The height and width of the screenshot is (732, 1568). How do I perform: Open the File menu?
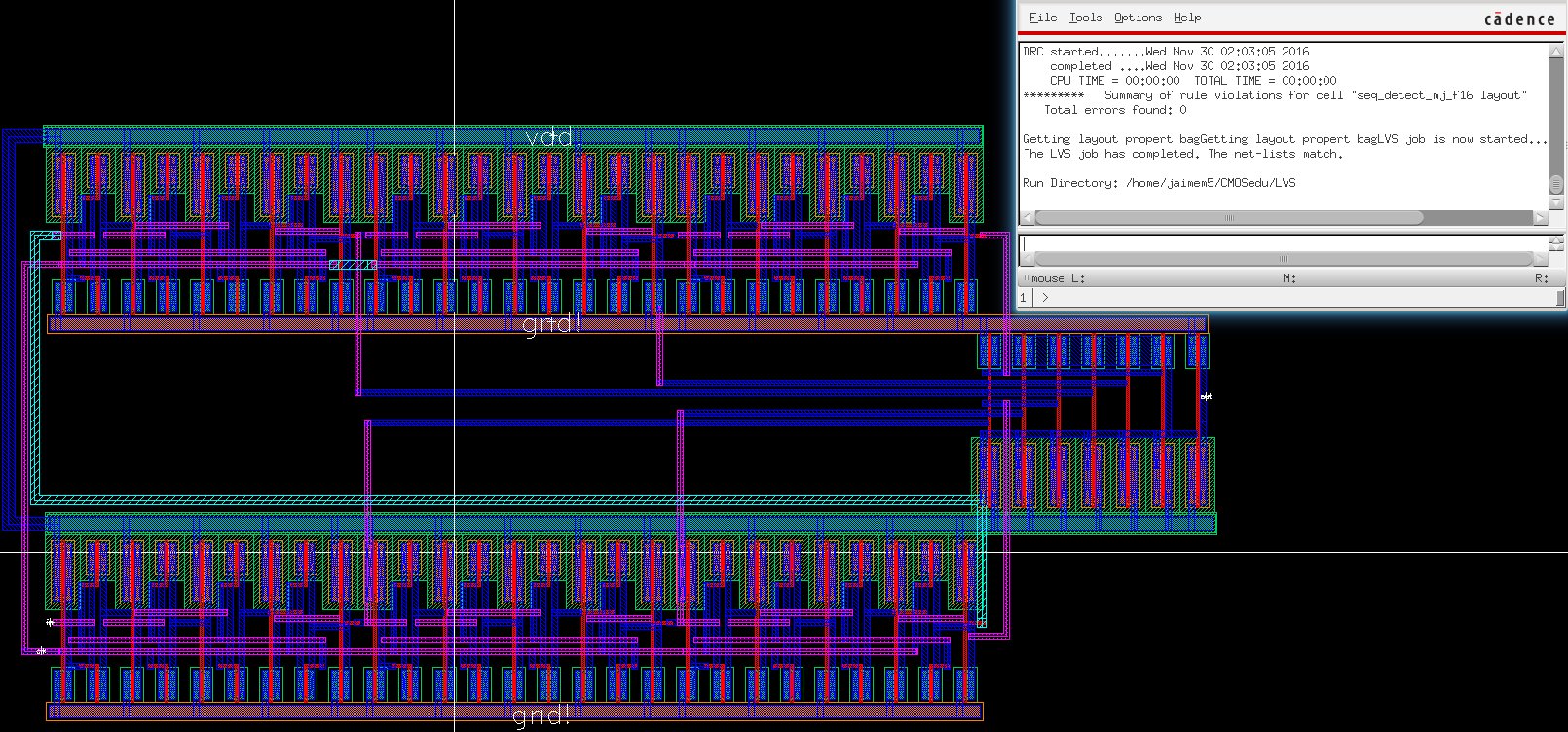coord(1042,18)
